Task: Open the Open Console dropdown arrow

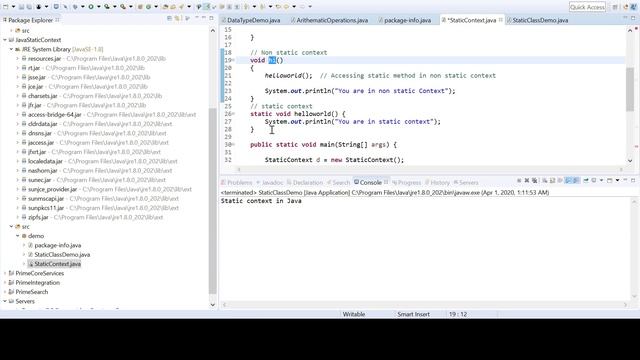Action: point(617,180)
